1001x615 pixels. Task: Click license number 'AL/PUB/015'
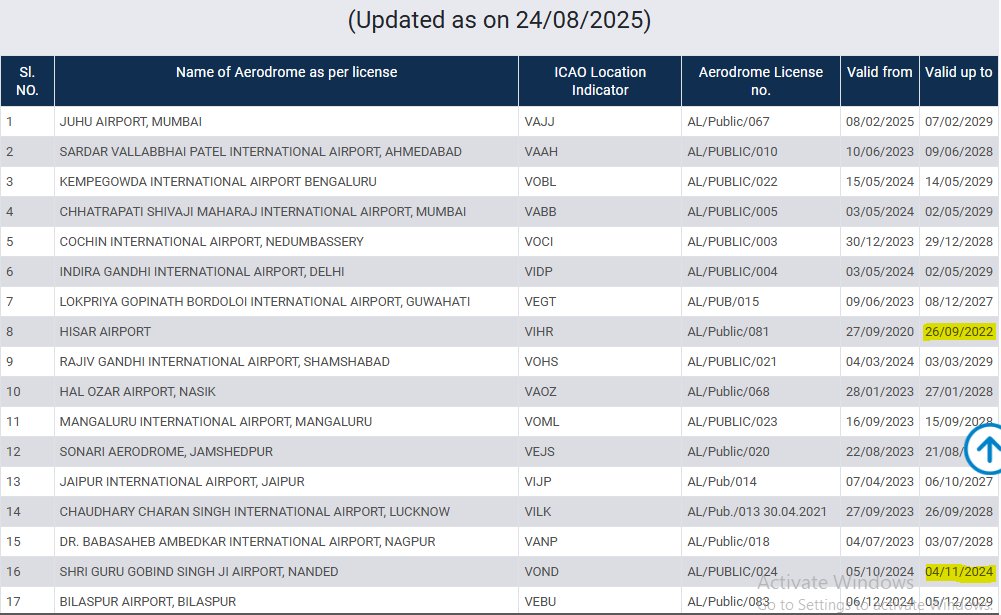click(x=723, y=301)
